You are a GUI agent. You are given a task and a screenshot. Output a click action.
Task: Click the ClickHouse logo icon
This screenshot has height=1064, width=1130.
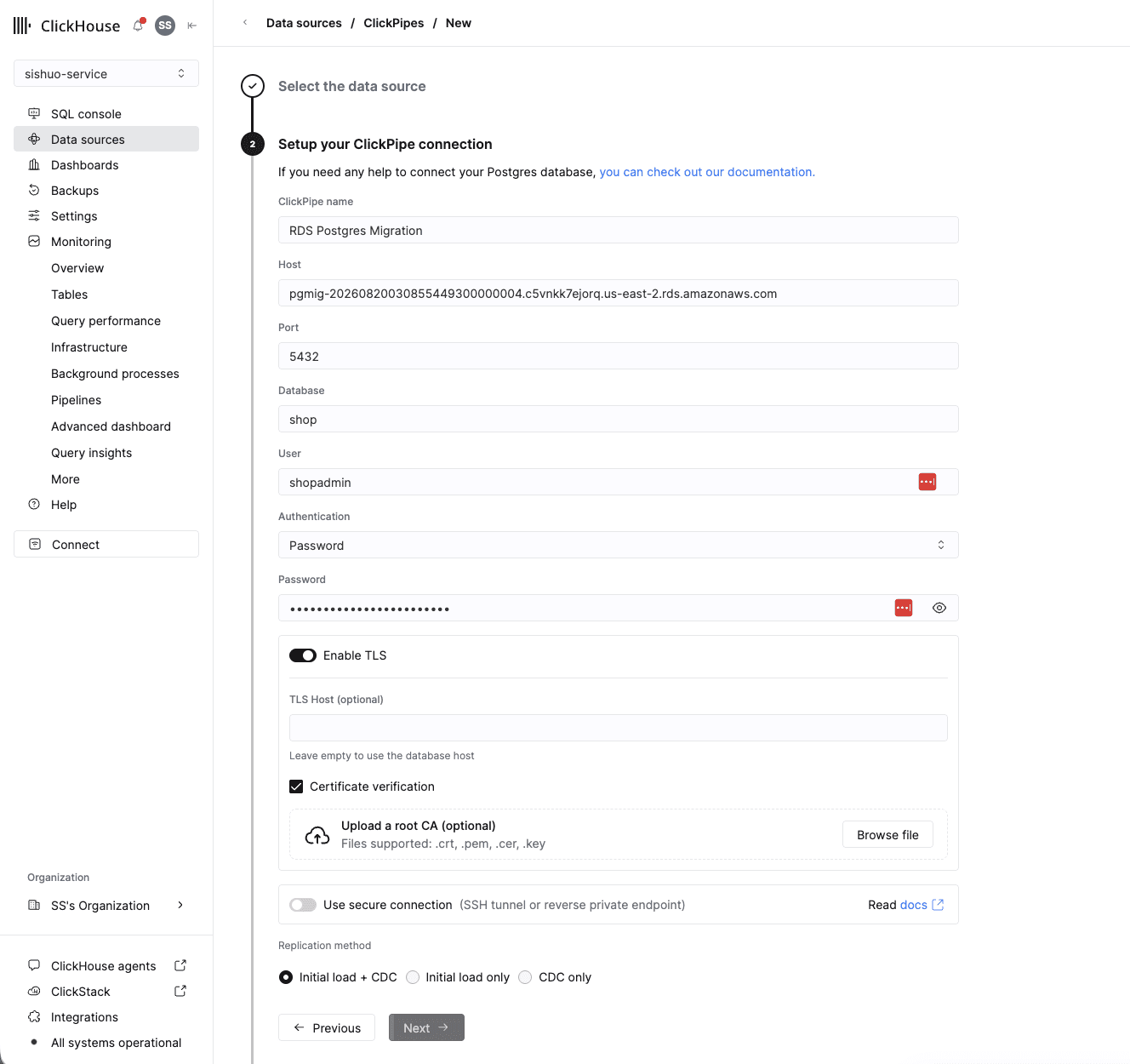coord(22,26)
